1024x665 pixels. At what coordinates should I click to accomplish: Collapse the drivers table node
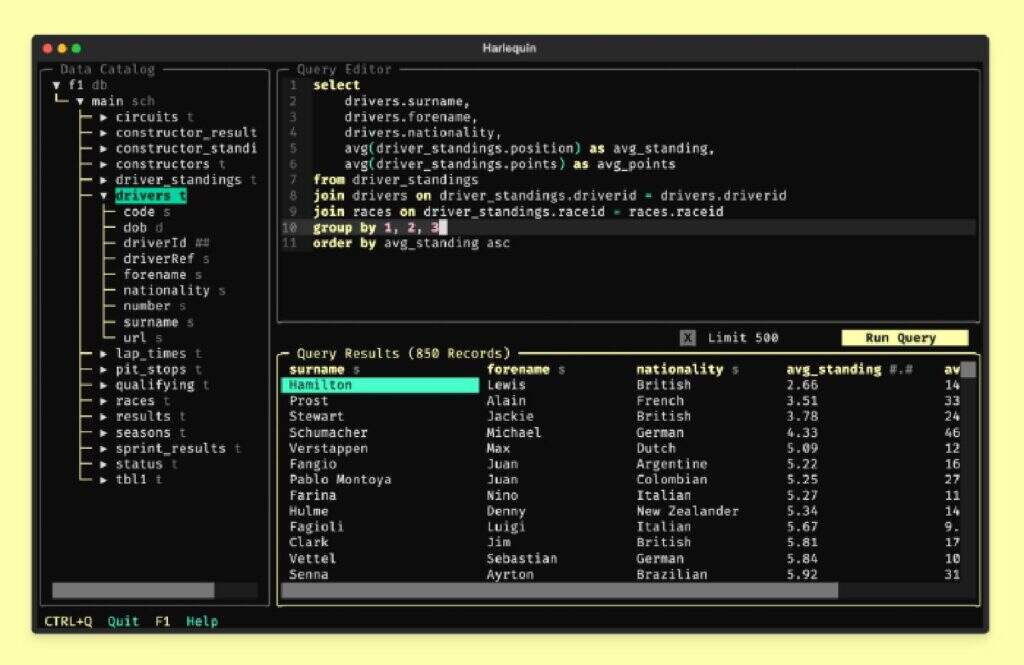point(104,196)
